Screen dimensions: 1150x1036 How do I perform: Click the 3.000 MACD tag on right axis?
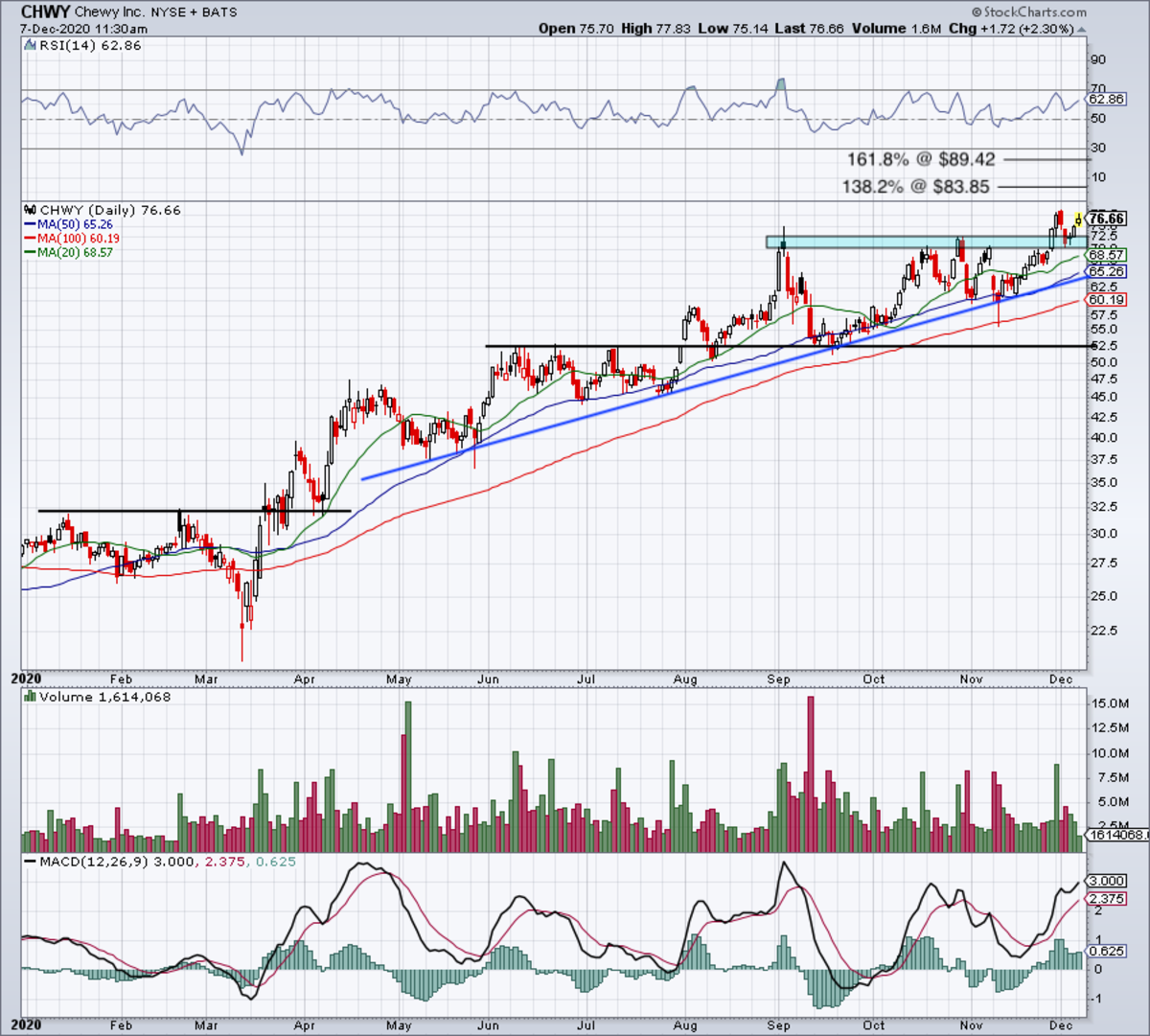[x=1107, y=881]
